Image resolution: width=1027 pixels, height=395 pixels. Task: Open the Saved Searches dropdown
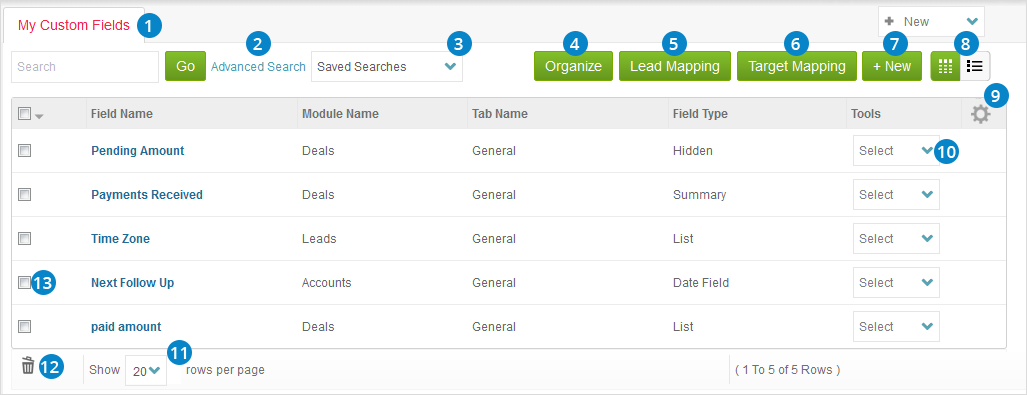pyautogui.click(x=386, y=67)
